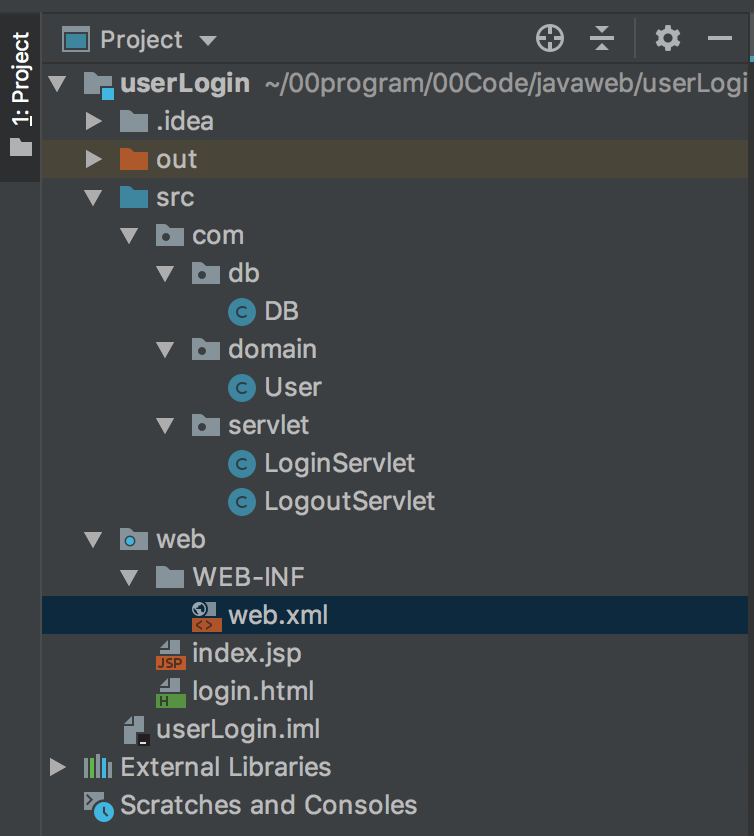Click the userLogin module folder icon
This screenshot has width=754, height=836.
point(99,85)
